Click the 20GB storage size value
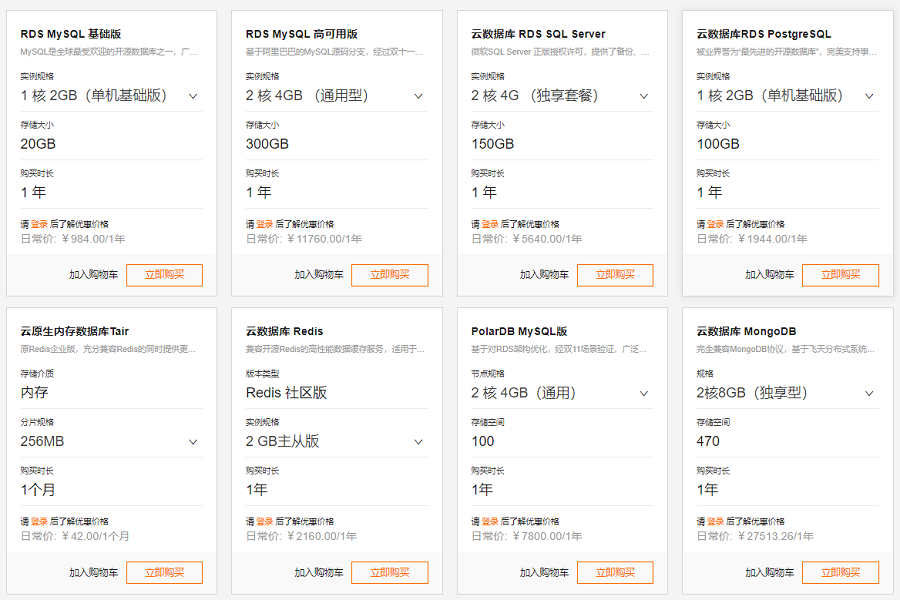900x600 pixels. coord(38,144)
